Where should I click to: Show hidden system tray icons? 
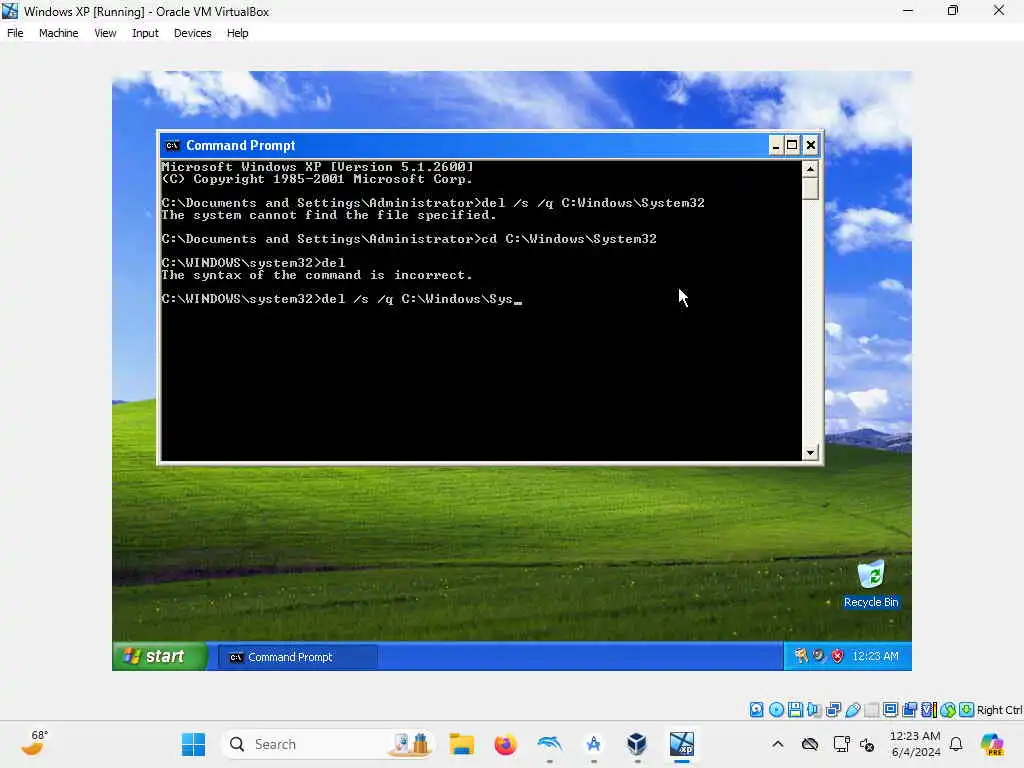coord(777,744)
